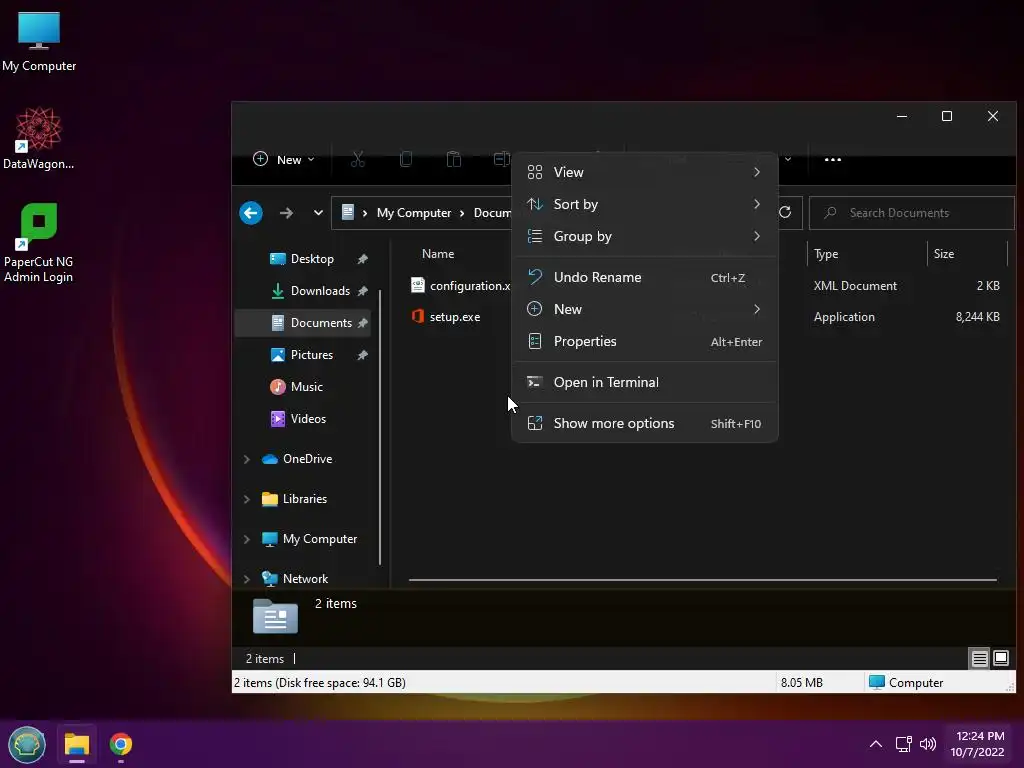Viewport: 1024px width, 768px height.
Task: Click the 2 KB size cell
Action: tap(988, 285)
